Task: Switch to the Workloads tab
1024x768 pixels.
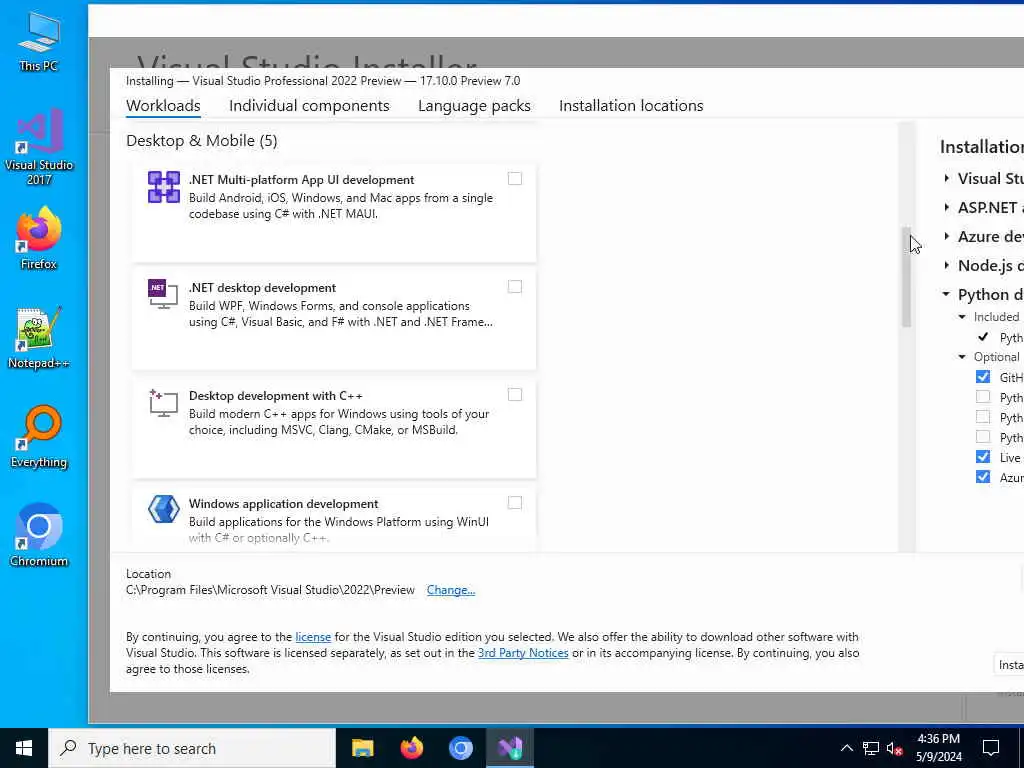Action: 163,106
